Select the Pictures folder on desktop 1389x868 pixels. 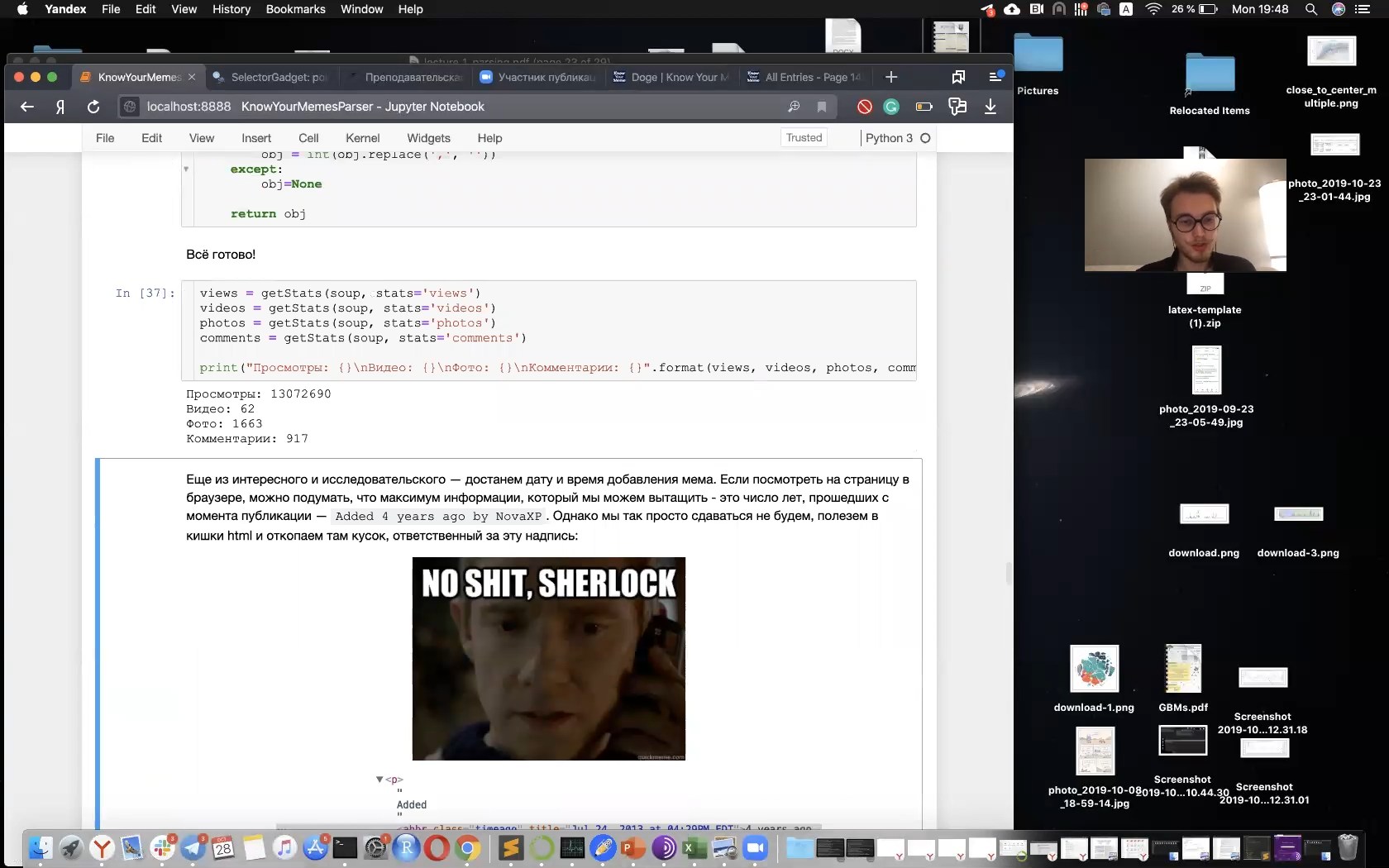[1038, 55]
